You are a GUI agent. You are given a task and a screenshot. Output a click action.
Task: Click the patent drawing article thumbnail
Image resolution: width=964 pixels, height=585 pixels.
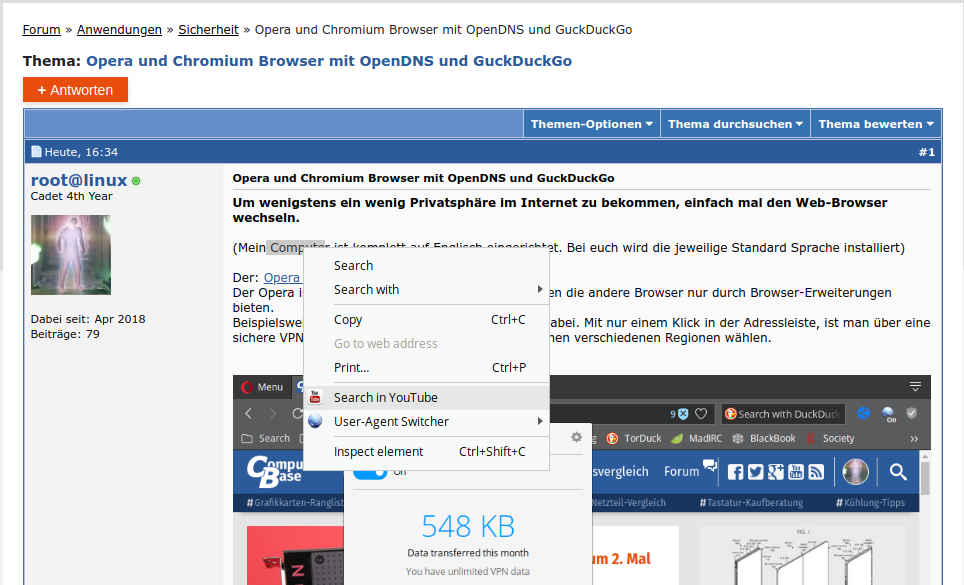(802, 556)
